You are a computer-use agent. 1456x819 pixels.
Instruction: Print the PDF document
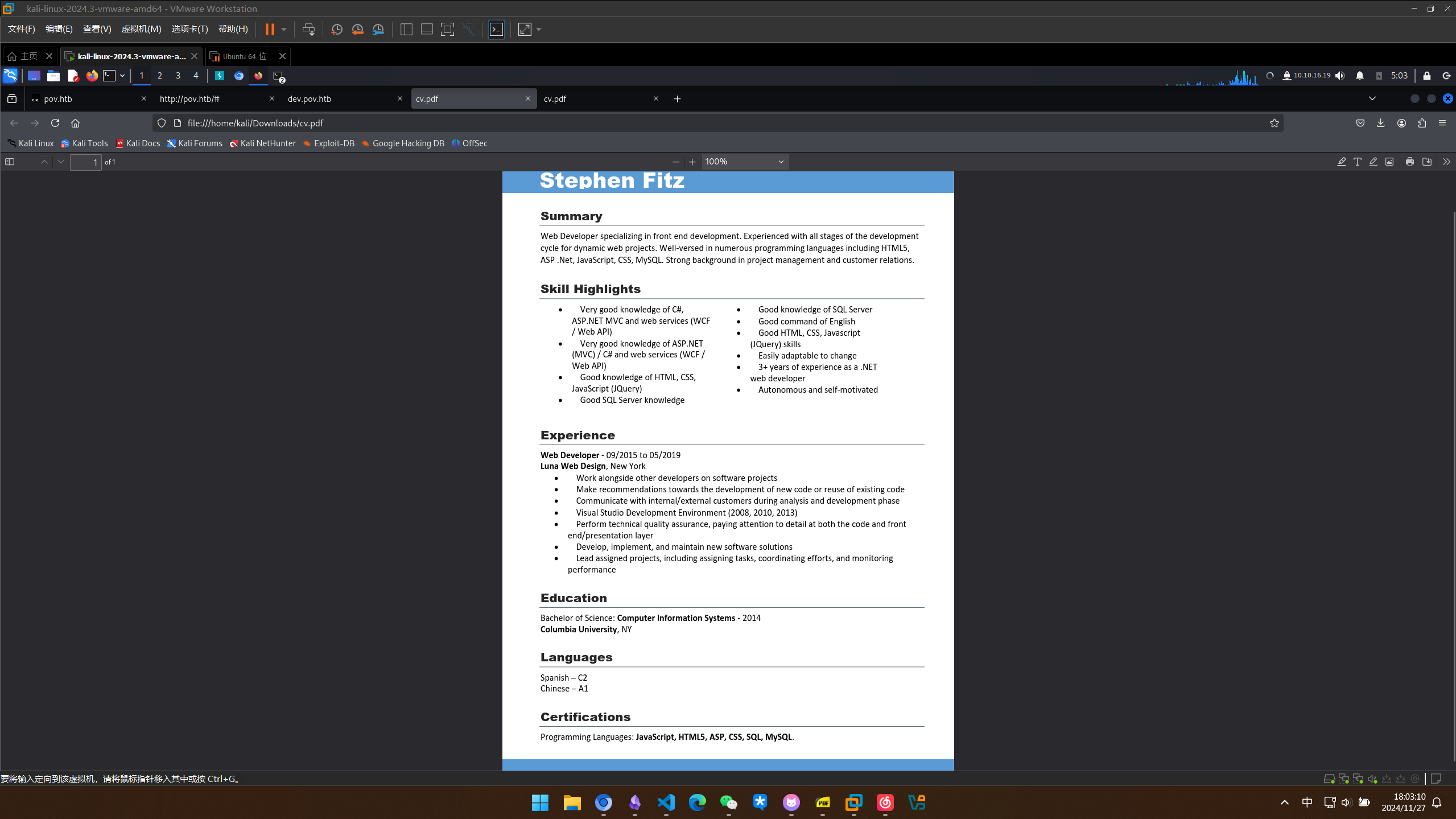click(x=1409, y=162)
